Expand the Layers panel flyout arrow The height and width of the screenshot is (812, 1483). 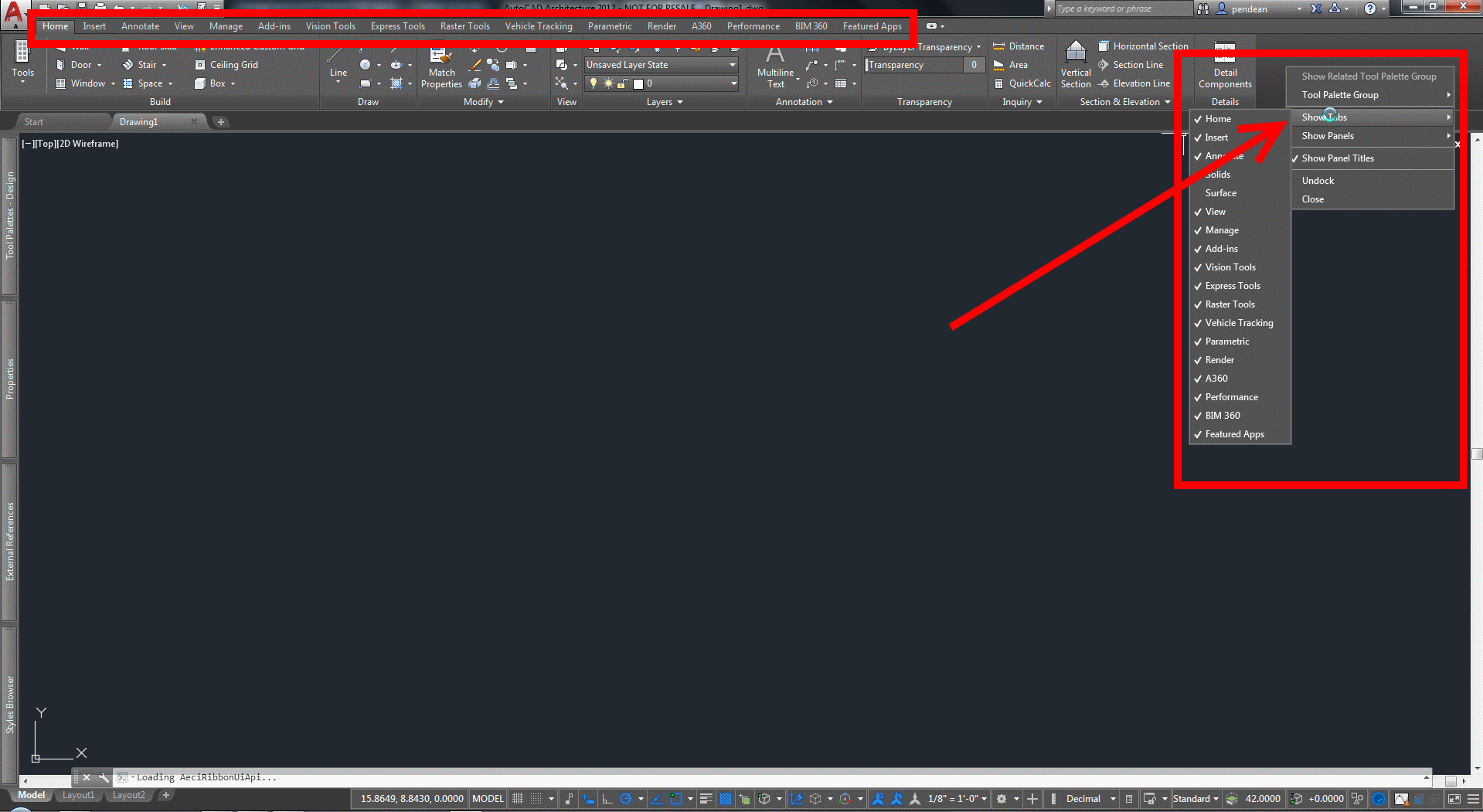click(x=679, y=101)
